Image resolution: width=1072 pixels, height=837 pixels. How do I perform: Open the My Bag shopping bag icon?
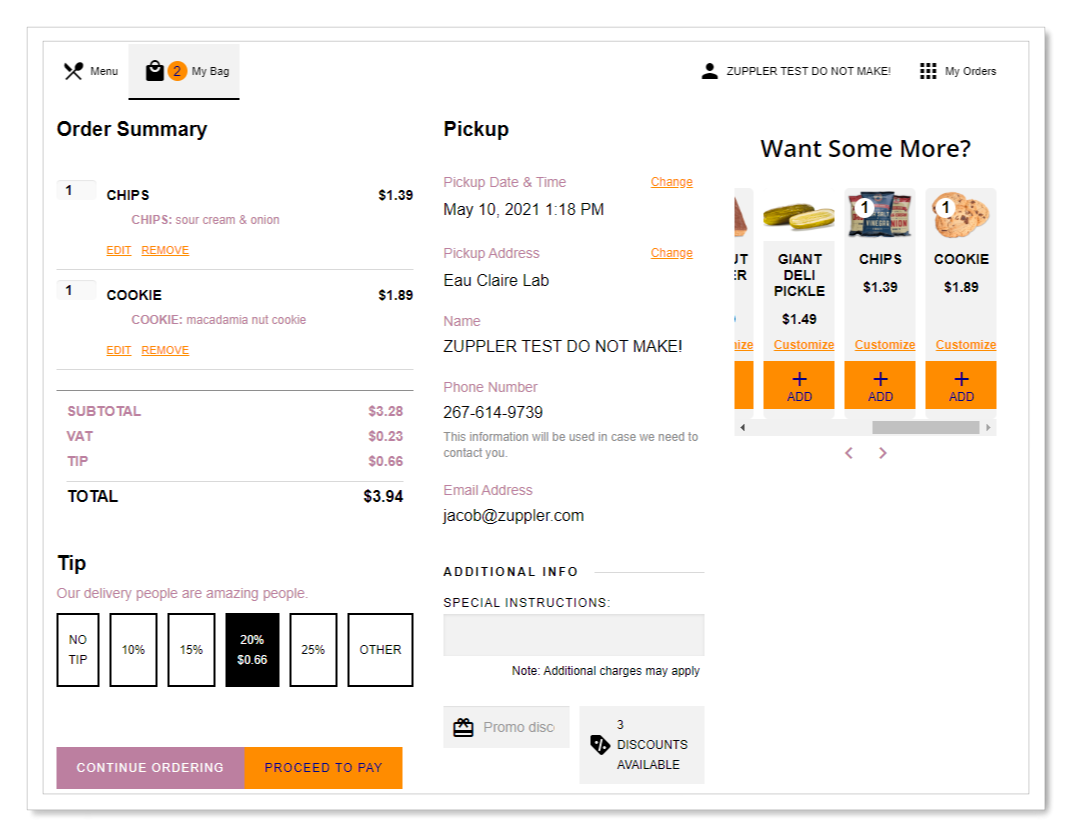click(154, 71)
